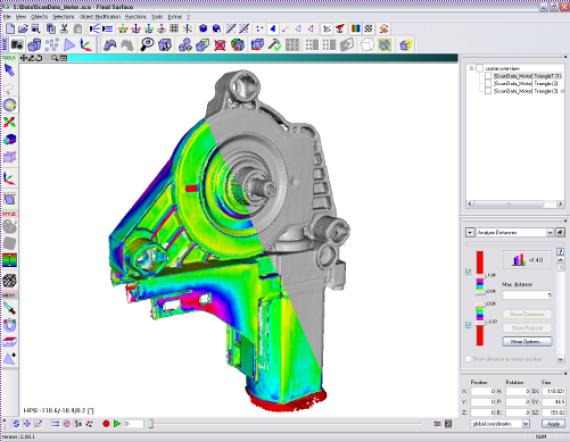Click the scissors Cut icon
This screenshot has width=570, height=442.
point(64,28)
